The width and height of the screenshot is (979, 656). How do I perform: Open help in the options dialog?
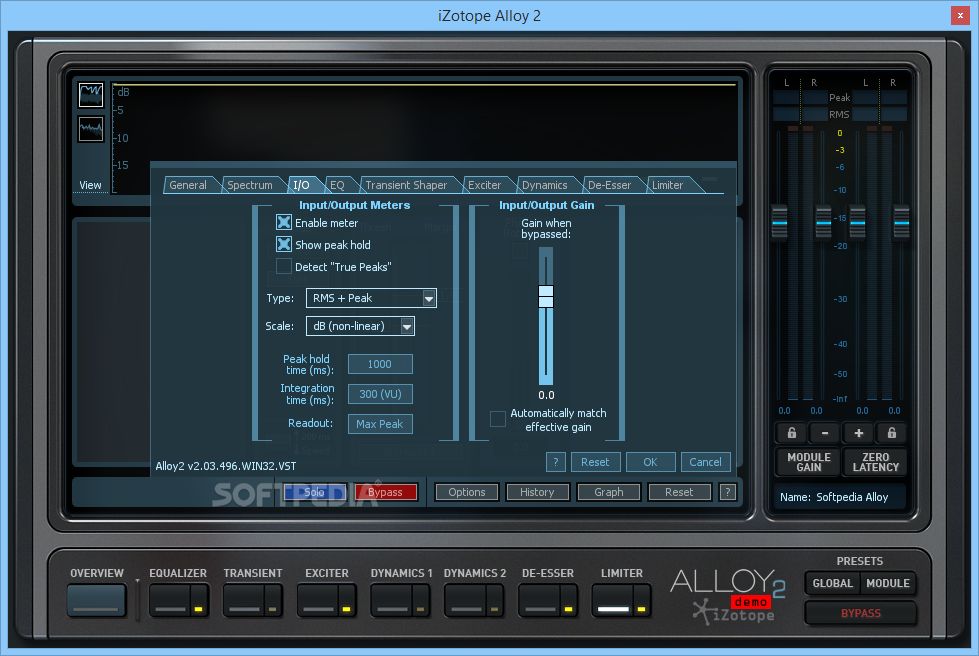pyautogui.click(x=556, y=462)
